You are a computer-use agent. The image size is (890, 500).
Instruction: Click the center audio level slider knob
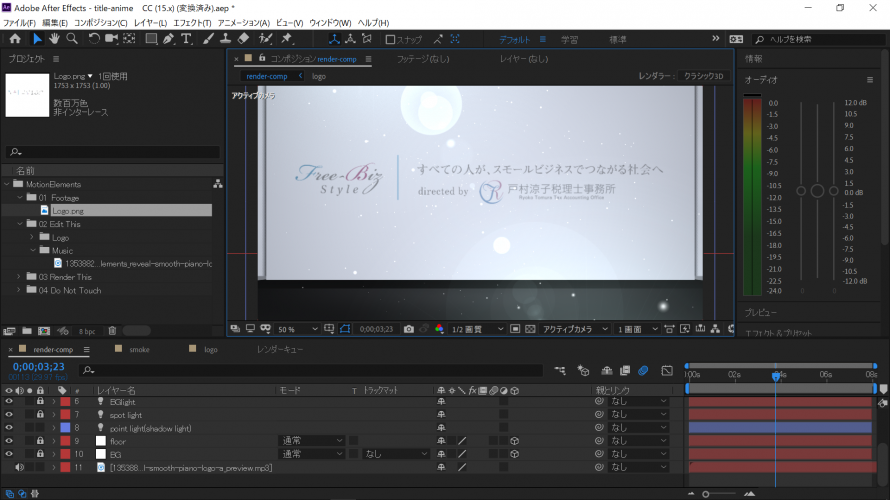(817, 191)
